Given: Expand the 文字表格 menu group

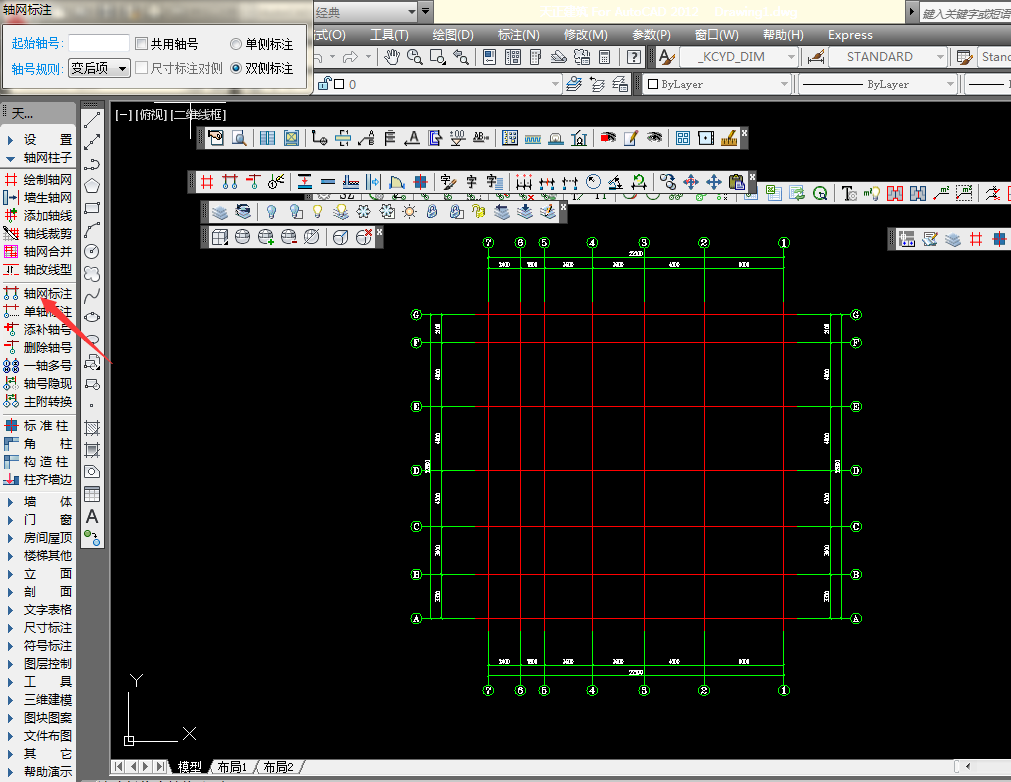Looking at the screenshot, I should (38, 609).
